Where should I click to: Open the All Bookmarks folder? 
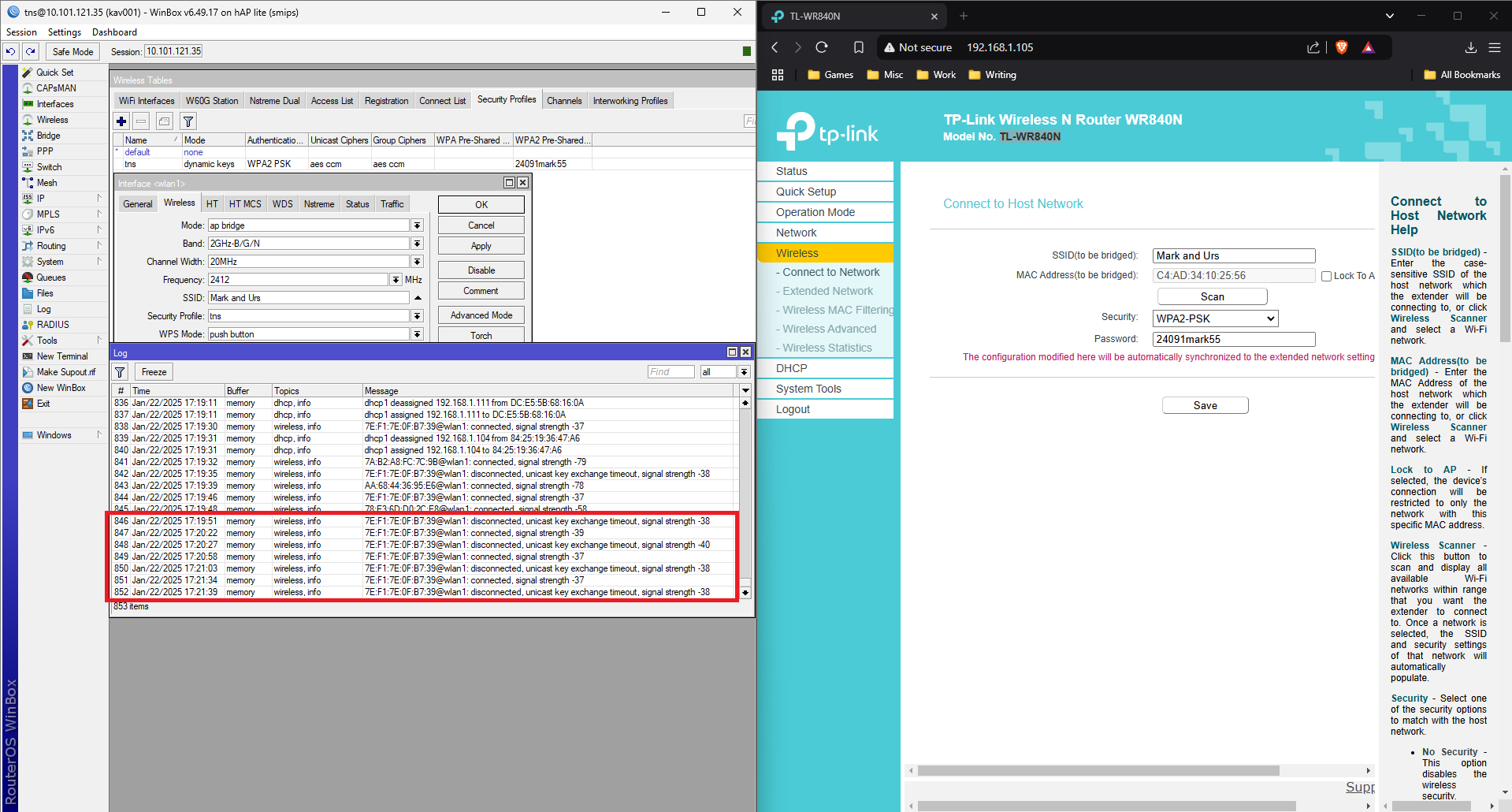click(x=1462, y=75)
